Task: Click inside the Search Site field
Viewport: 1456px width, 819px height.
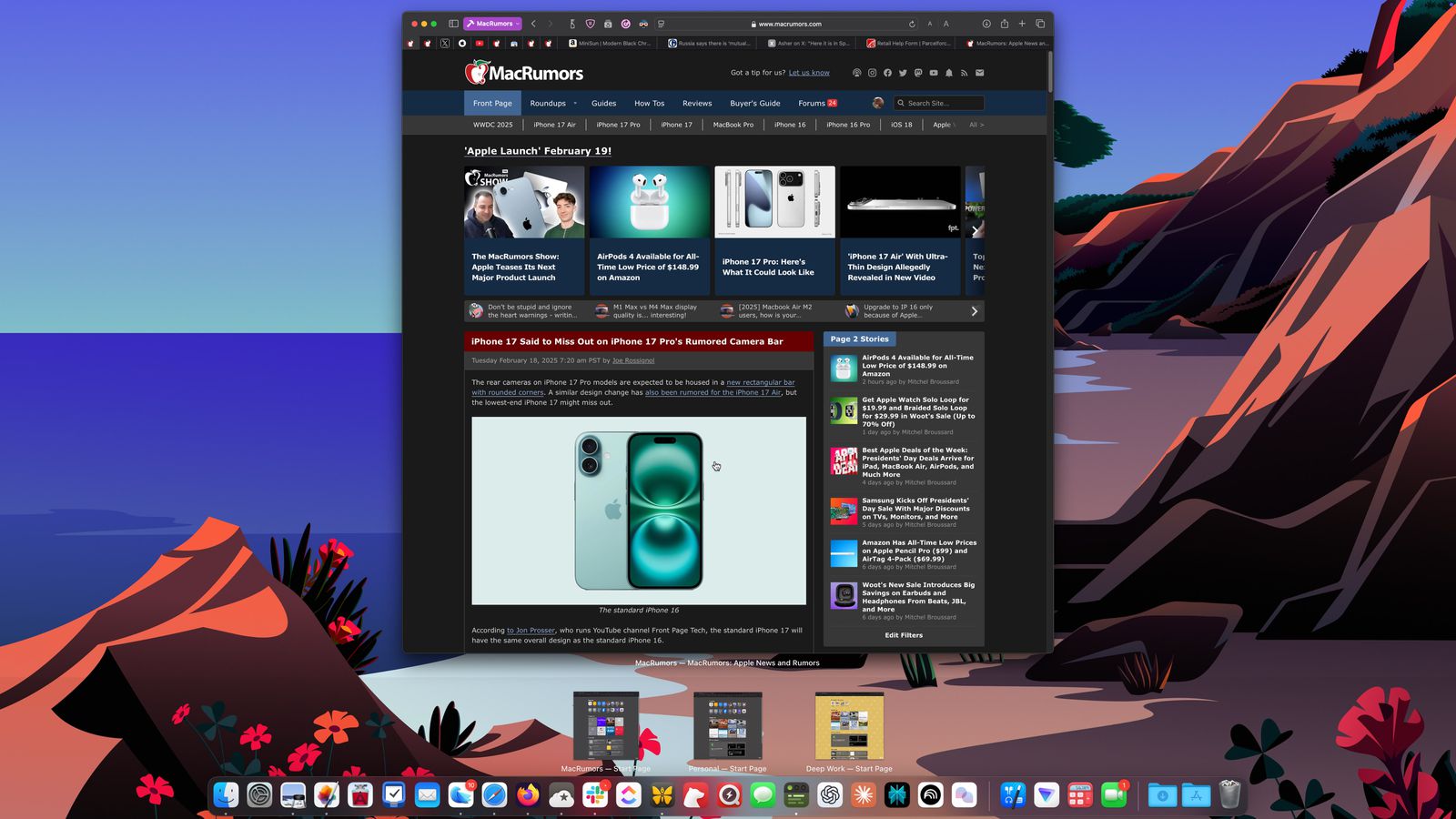Action: point(940,103)
